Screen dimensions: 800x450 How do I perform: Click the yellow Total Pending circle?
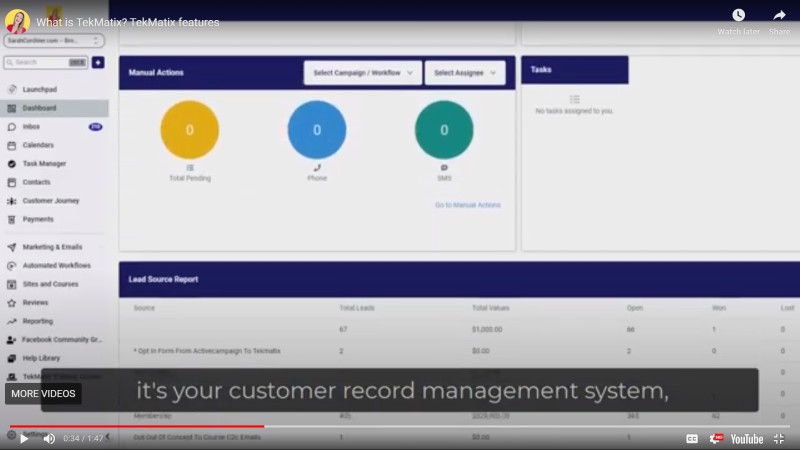[190, 130]
